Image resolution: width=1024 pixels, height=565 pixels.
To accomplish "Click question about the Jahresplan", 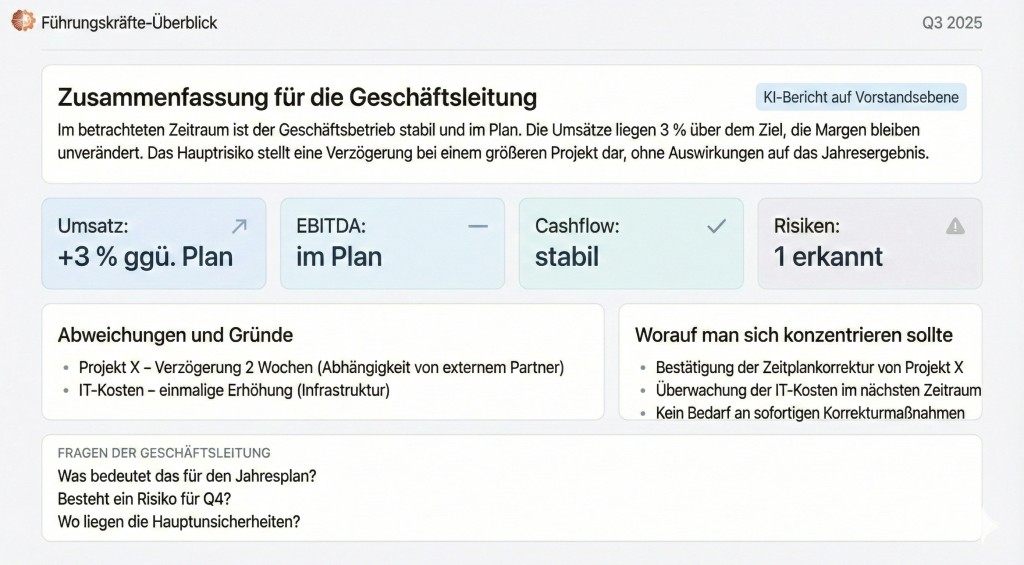I will (194, 475).
